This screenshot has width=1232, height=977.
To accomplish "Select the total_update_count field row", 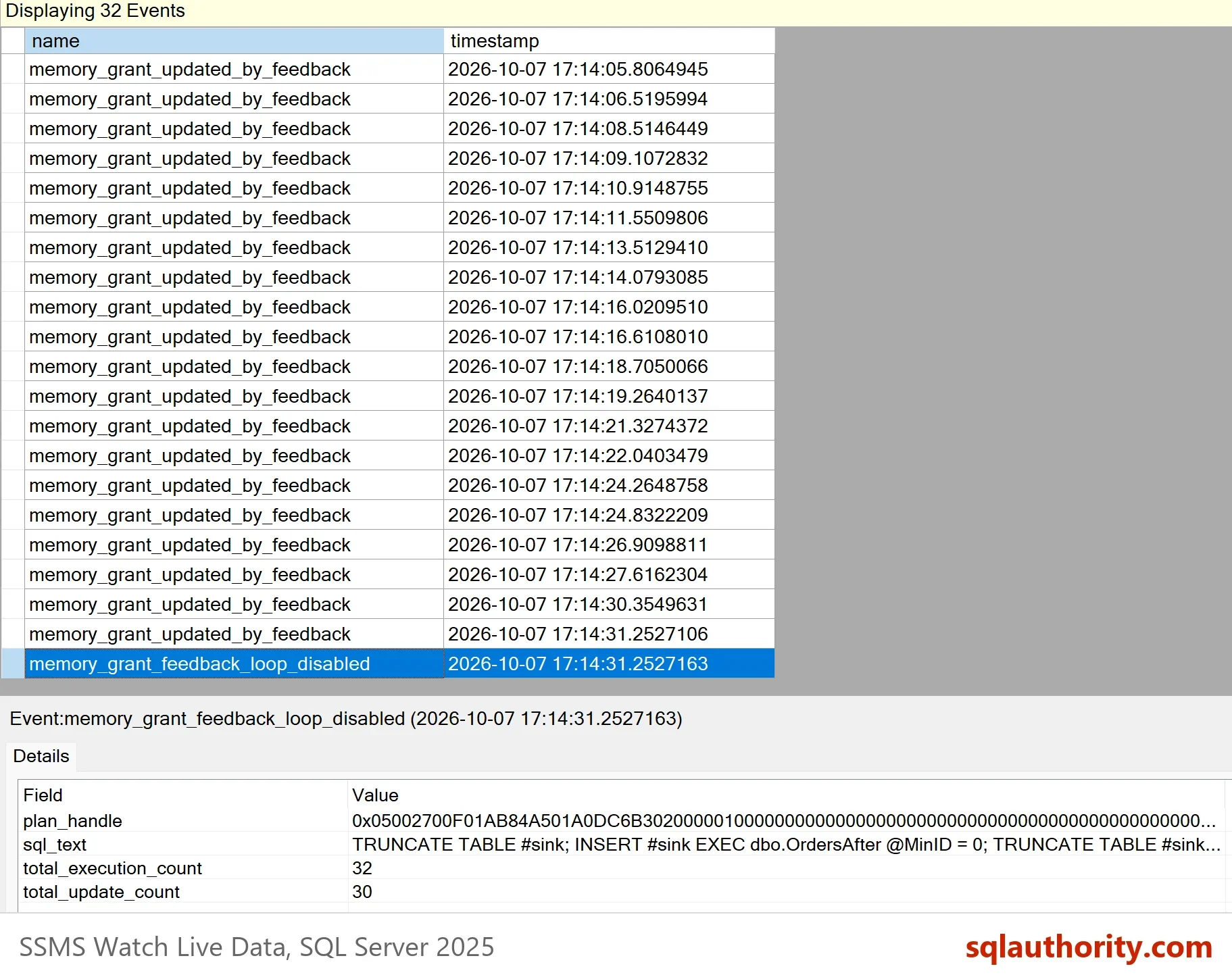I will pos(620,892).
